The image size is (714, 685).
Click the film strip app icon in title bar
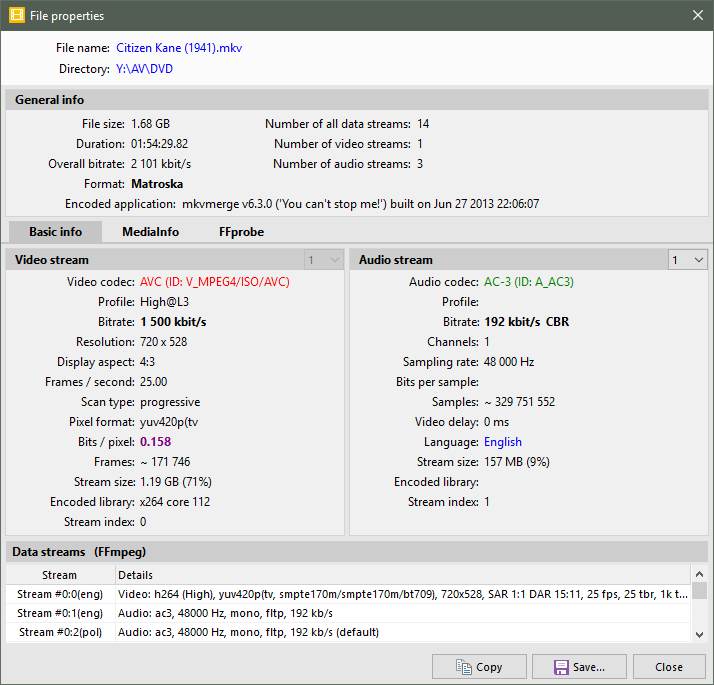click(x=16, y=15)
